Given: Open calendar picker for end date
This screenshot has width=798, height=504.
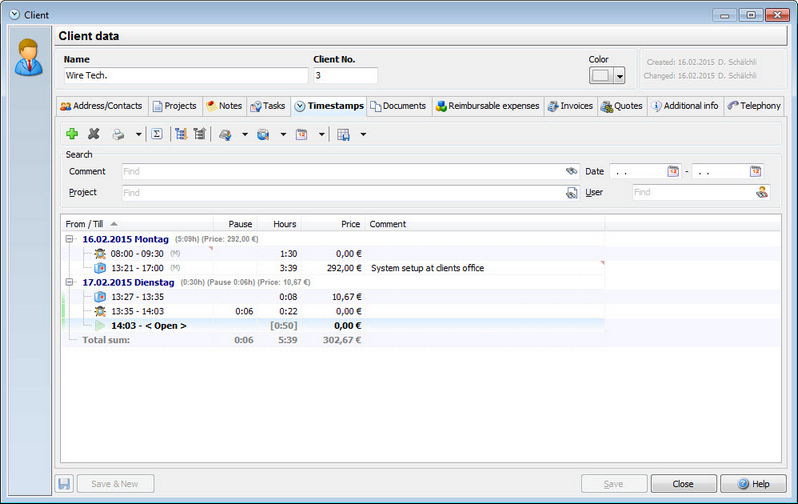Looking at the screenshot, I should point(755,171).
